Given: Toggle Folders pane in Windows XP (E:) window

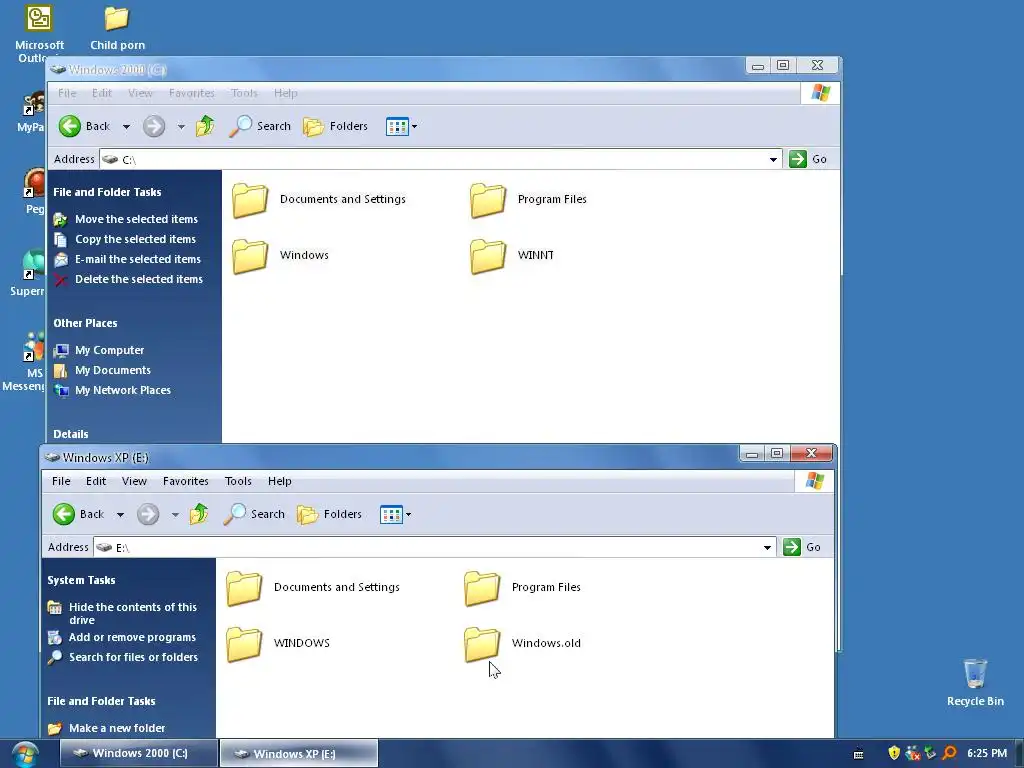Looking at the screenshot, I should point(330,514).
